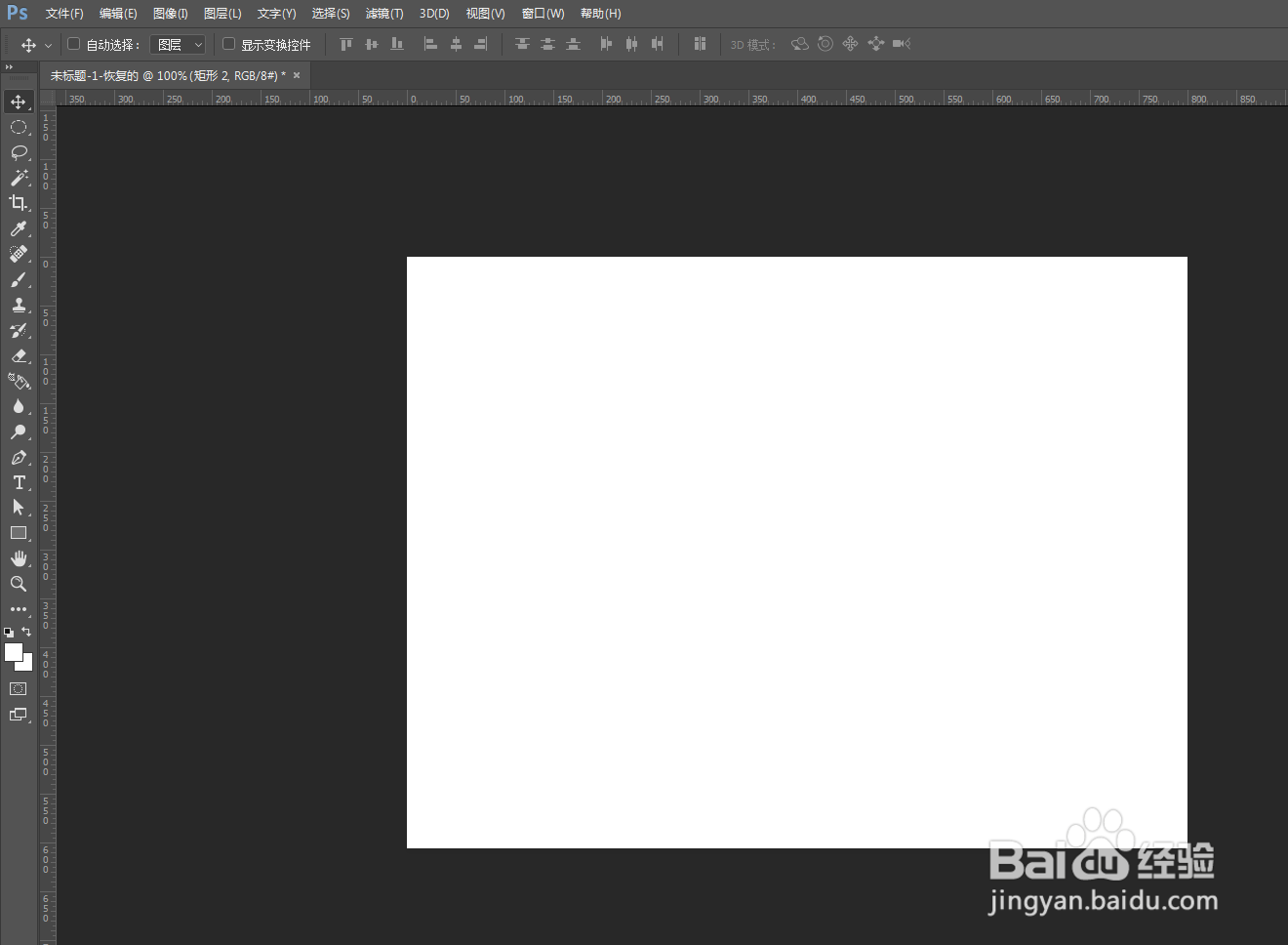The height and width of the screenshot is (945, 1288).
Task: Click Align left edges button
Action: click(x=430, y=44)
